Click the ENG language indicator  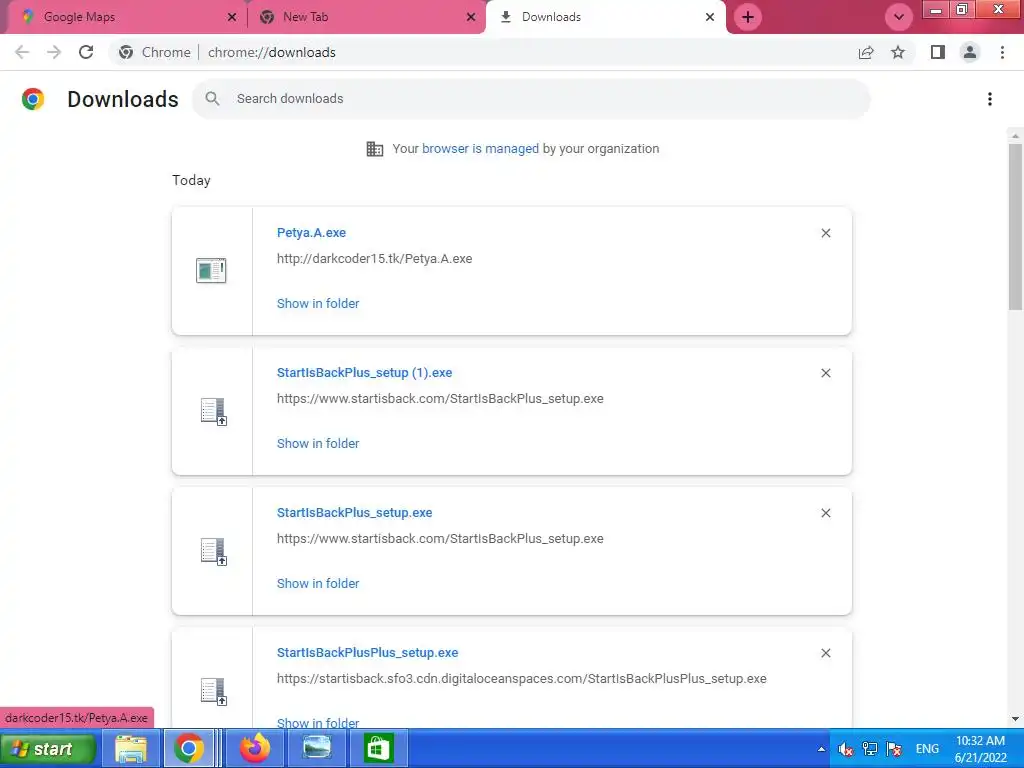pos(927,749)
